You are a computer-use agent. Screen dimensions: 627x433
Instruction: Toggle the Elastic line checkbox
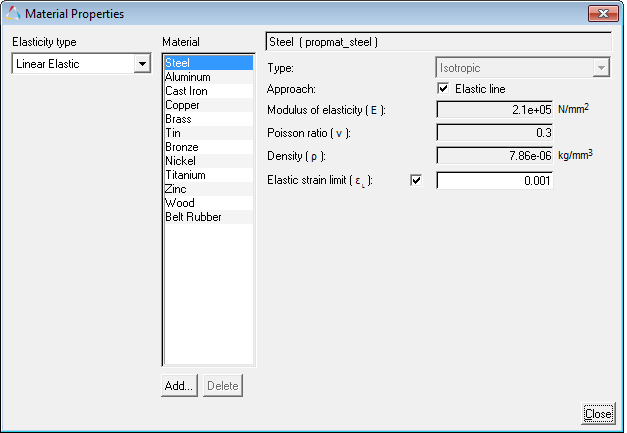pos(444,89)
